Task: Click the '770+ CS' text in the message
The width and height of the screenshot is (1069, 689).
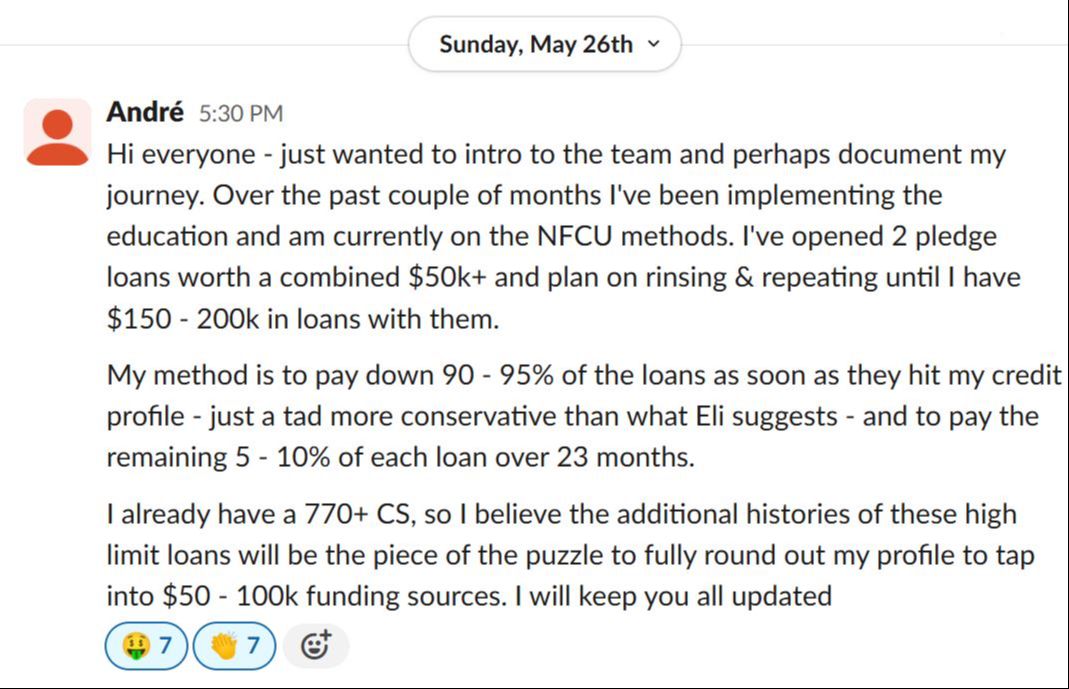Action: [296, 515]
